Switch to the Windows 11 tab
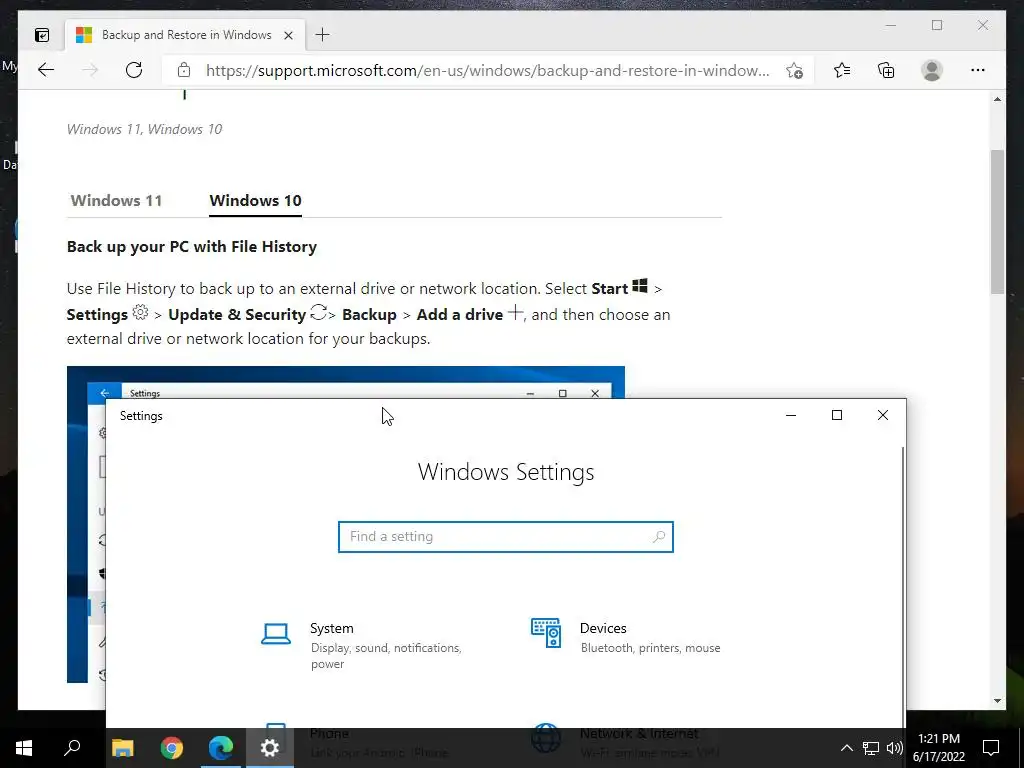Image resolution: width=1024 pixels, height=768 pixels. click(116, 200)
